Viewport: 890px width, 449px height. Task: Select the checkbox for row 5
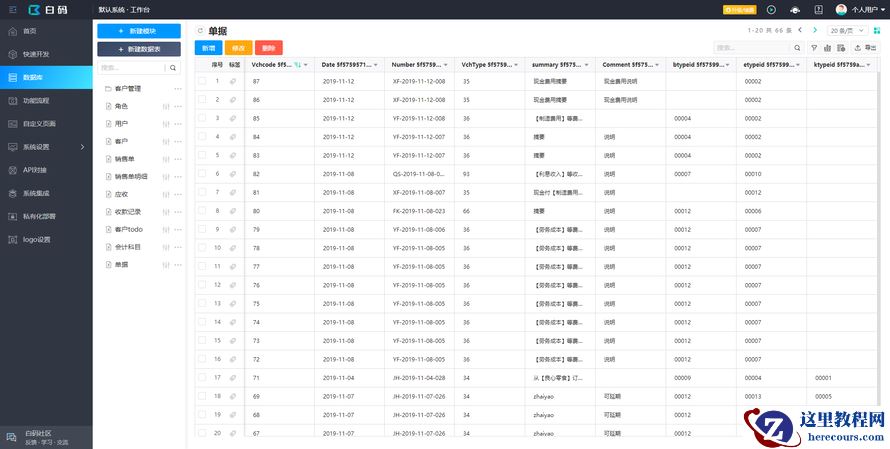(x=202, y=155)
